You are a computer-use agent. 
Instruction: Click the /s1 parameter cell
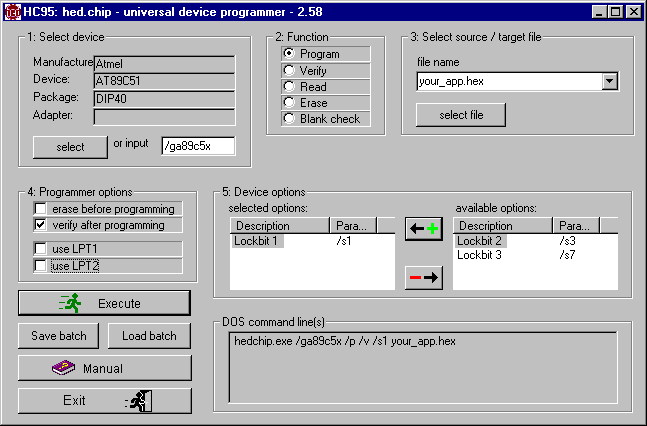(344, 241)
